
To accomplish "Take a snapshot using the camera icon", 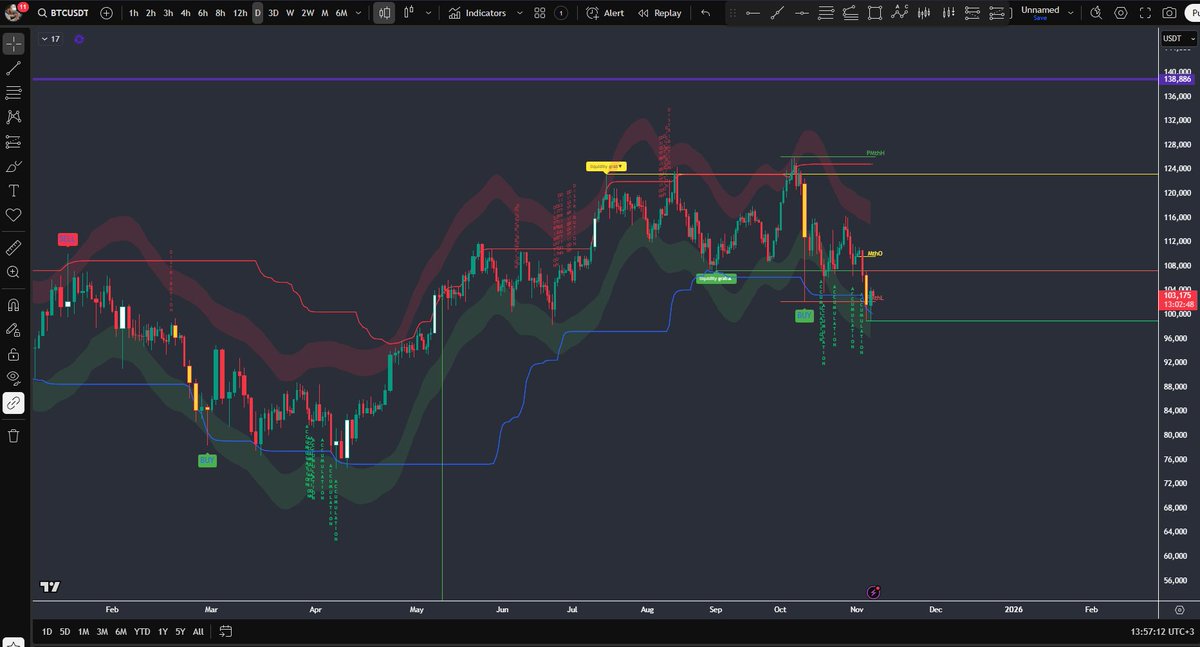I will [x=1170, y=12].
